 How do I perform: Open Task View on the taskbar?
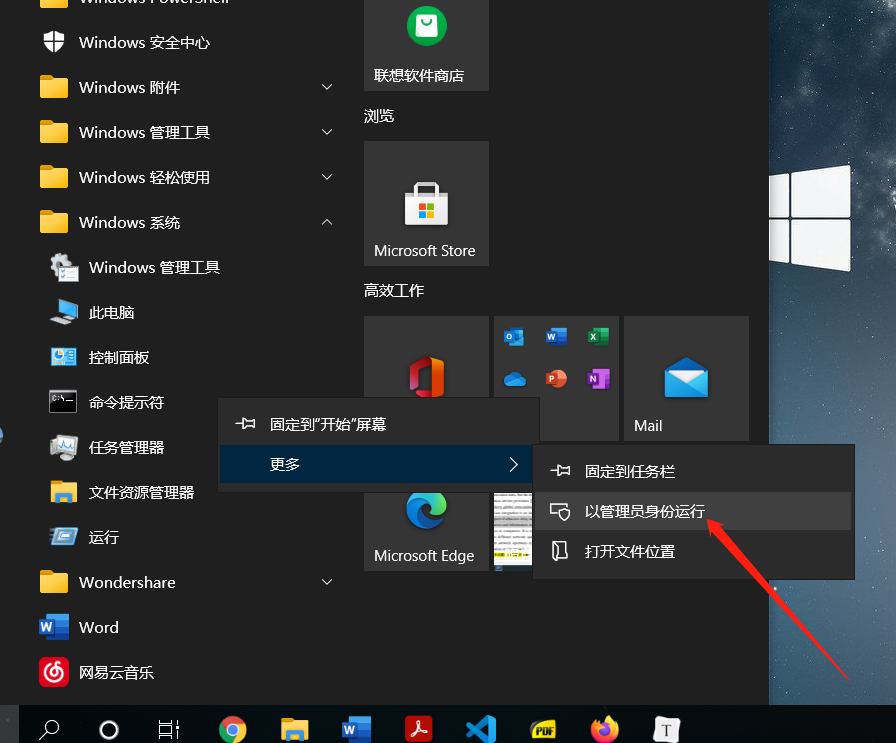point(169,730)
